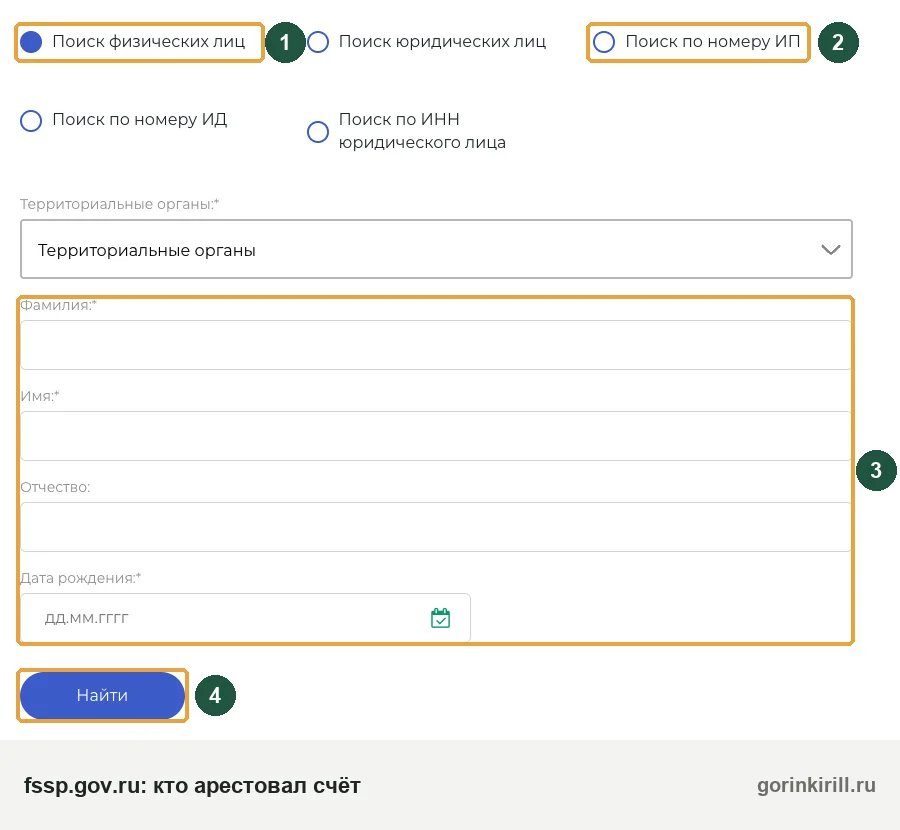Select the 'Поиск физических лиц' radio button
This screenshot has width=900, height=830.
31,42
